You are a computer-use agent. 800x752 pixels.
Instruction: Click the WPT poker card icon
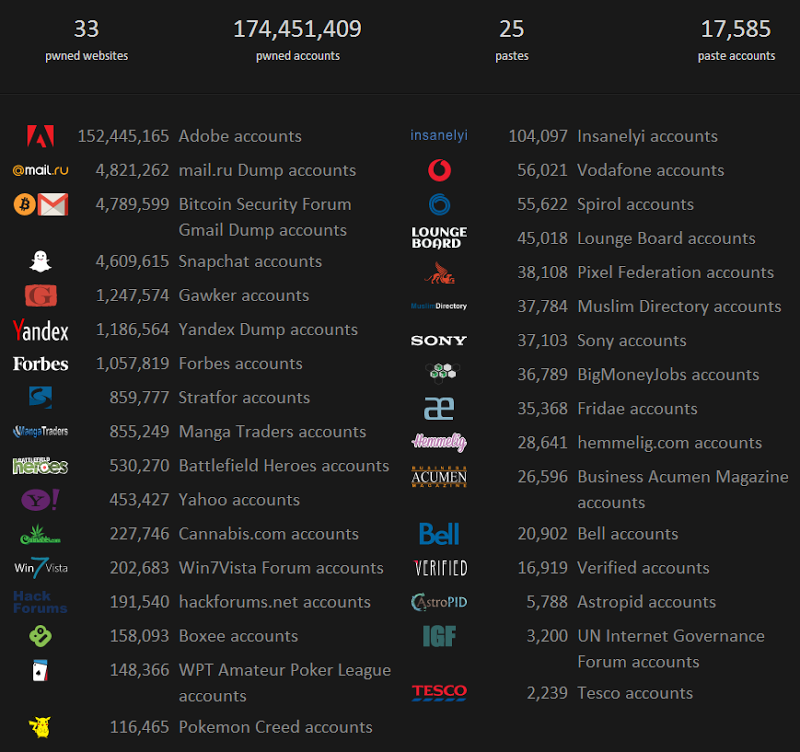[x=40, y=670]
